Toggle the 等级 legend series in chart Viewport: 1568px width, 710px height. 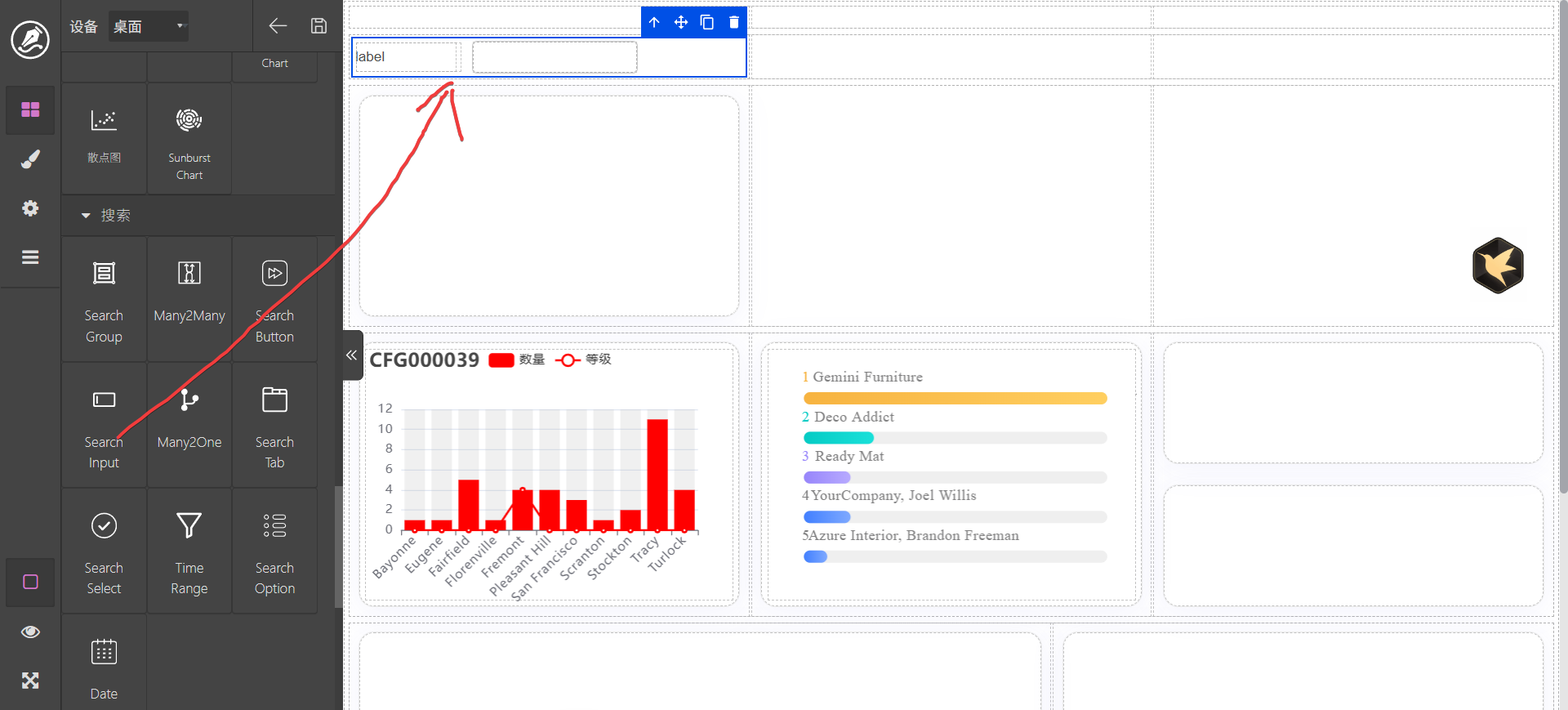click(583, 359)
